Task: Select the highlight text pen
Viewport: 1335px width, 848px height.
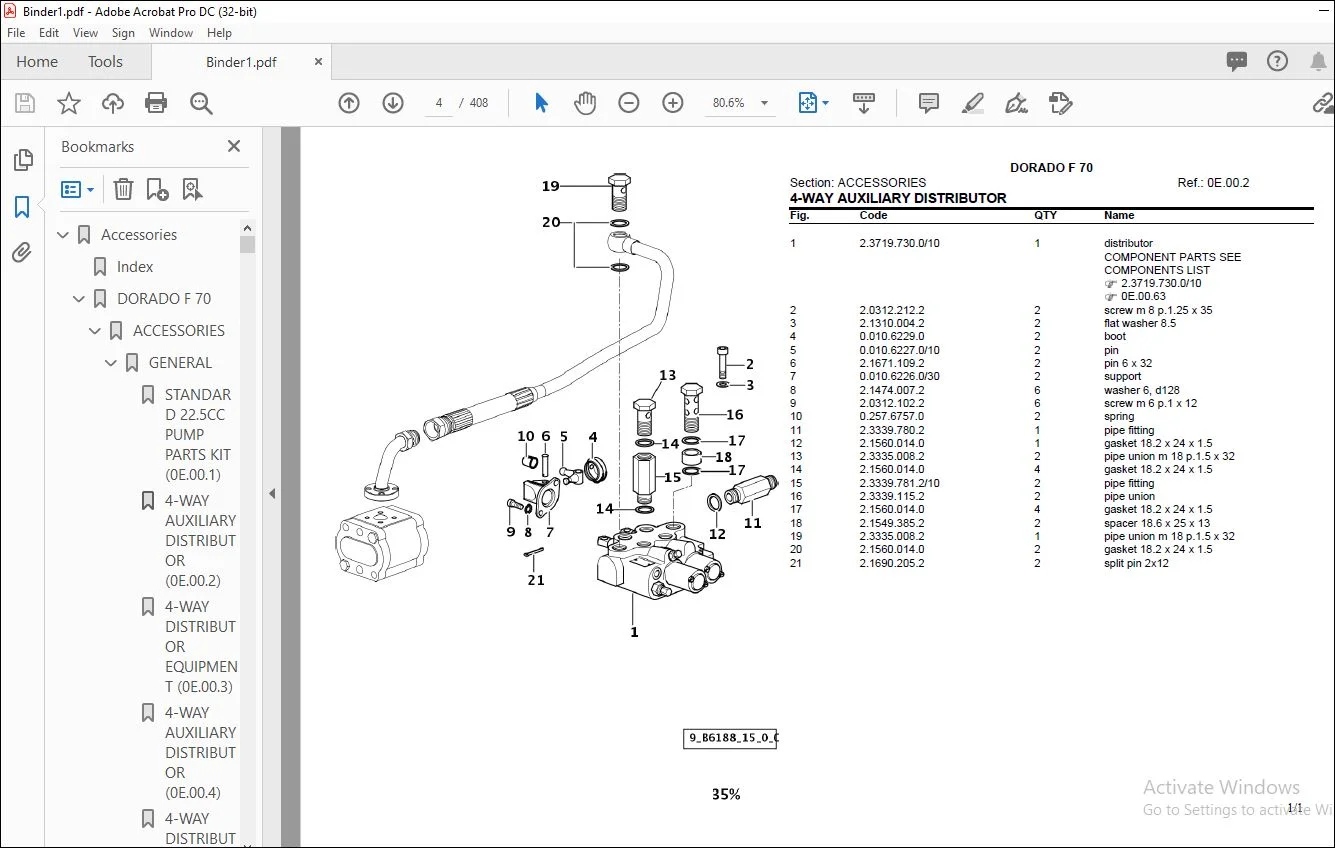Action: (x=972, y=103)
